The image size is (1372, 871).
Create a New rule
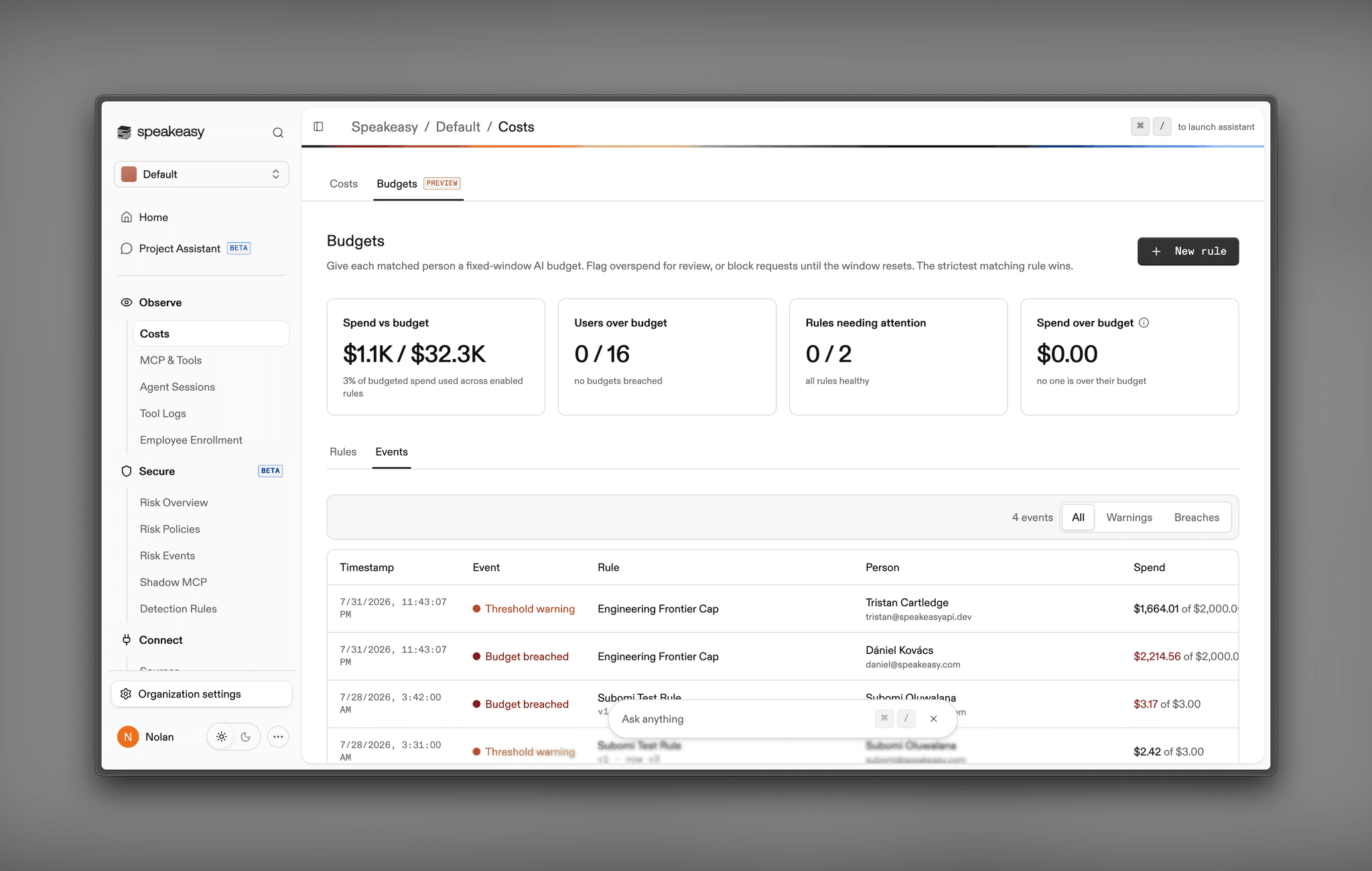[x=1188, y=251]
